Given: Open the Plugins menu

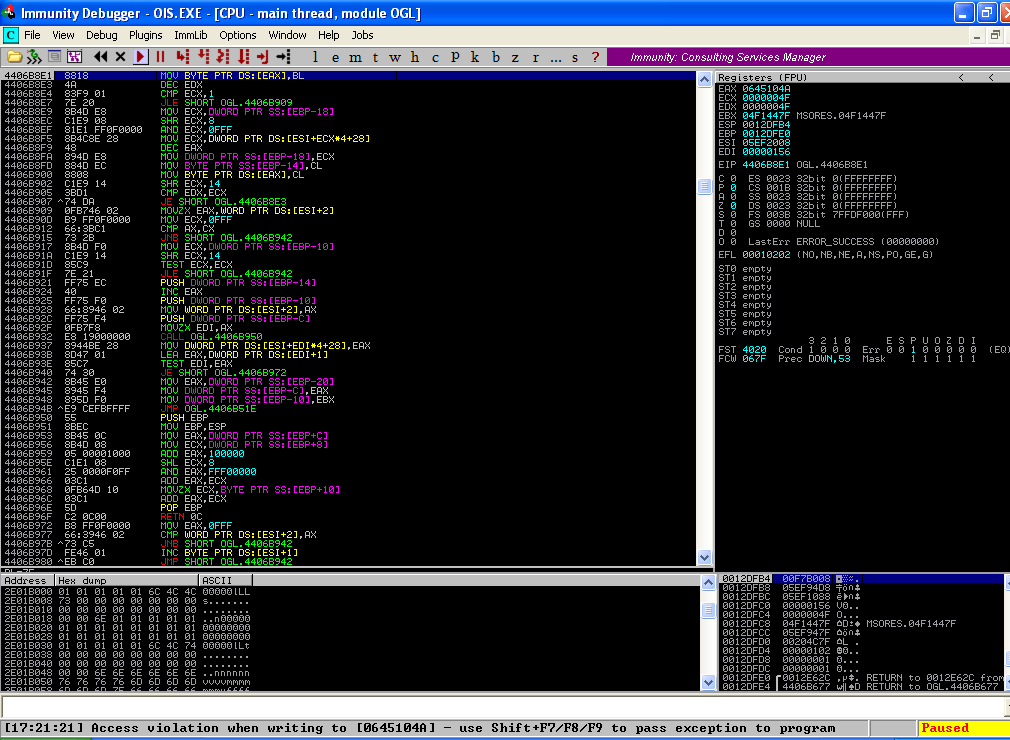Looking at the screenshot, I should click(x=146, y=35).
